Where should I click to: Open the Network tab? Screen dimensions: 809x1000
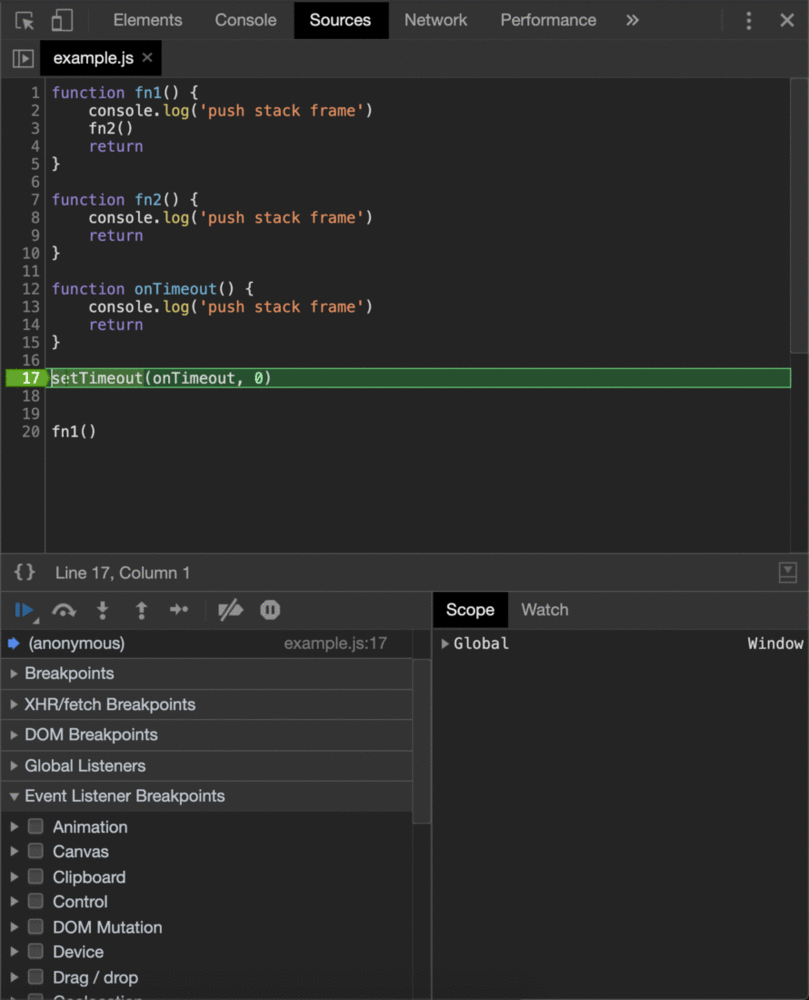[x=435, y=20]
